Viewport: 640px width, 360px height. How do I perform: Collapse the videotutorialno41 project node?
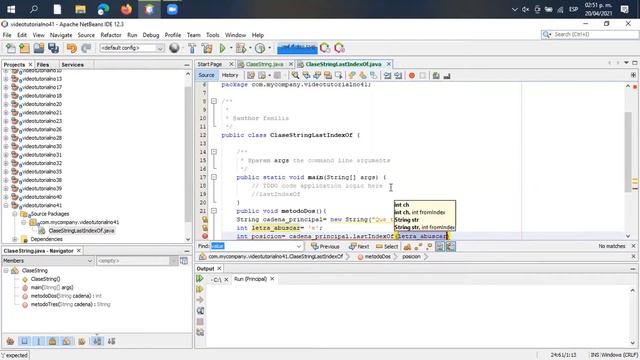tap(6, 205)
